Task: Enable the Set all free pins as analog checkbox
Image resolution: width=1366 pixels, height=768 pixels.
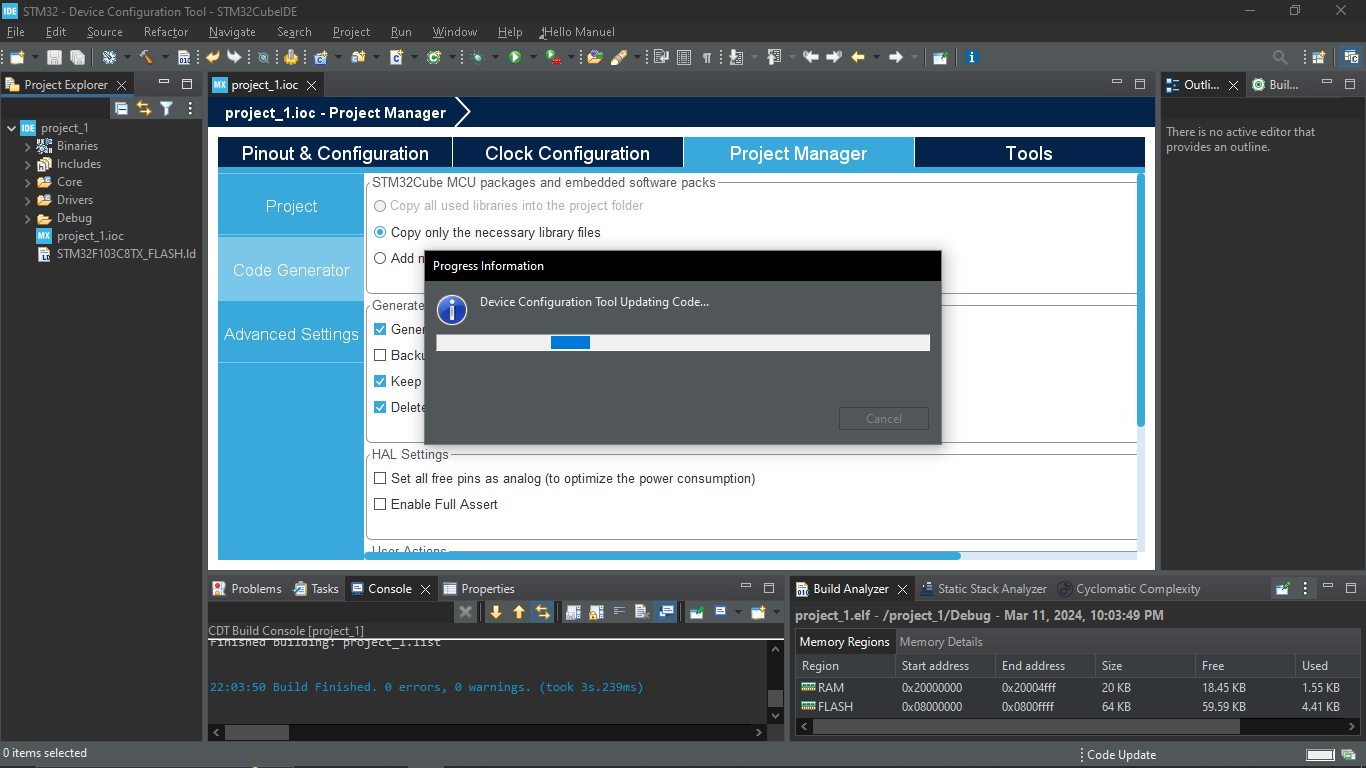Action: click(380, 478)
